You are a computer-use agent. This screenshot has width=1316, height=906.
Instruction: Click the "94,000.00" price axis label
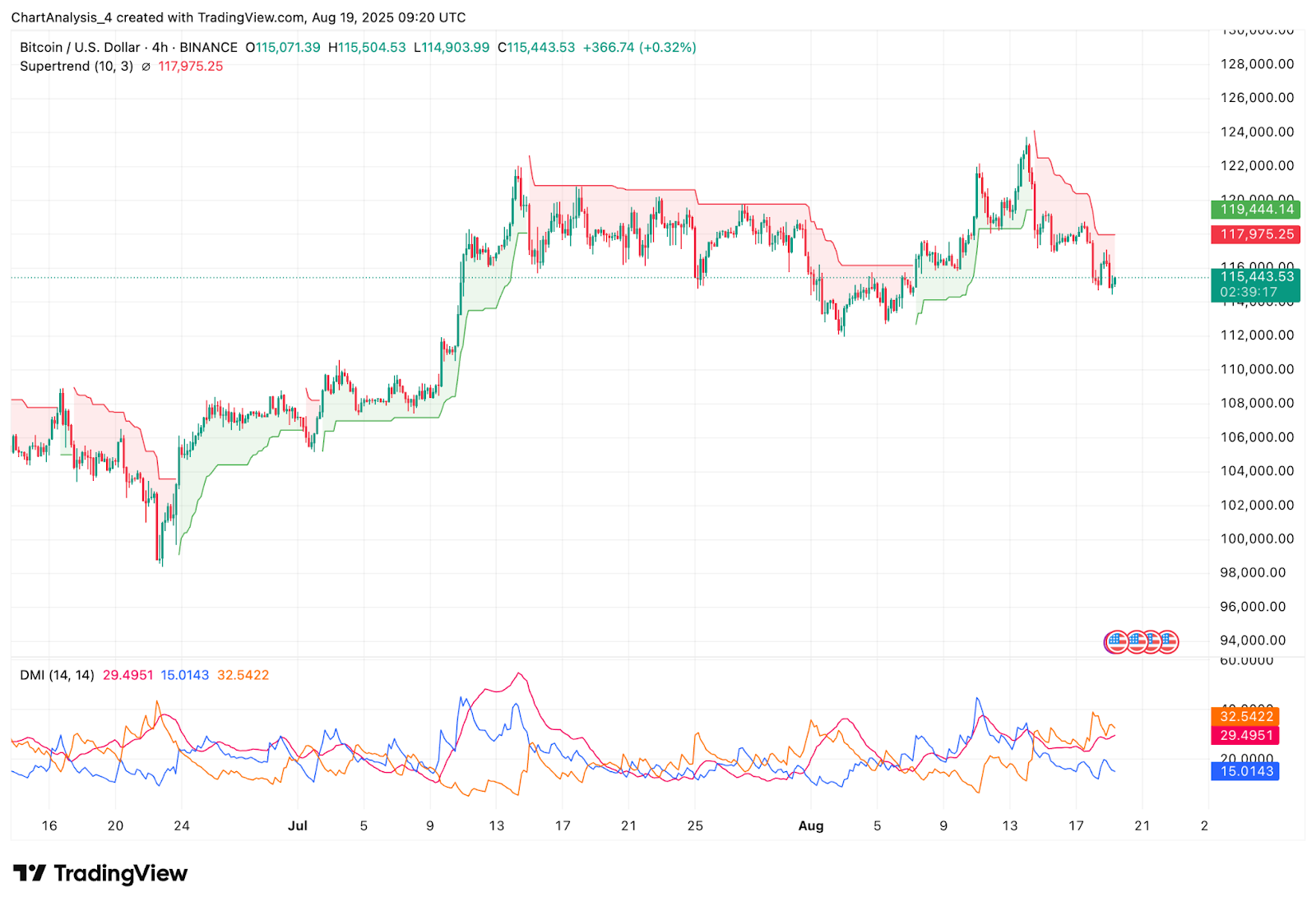pos(1253,640)
